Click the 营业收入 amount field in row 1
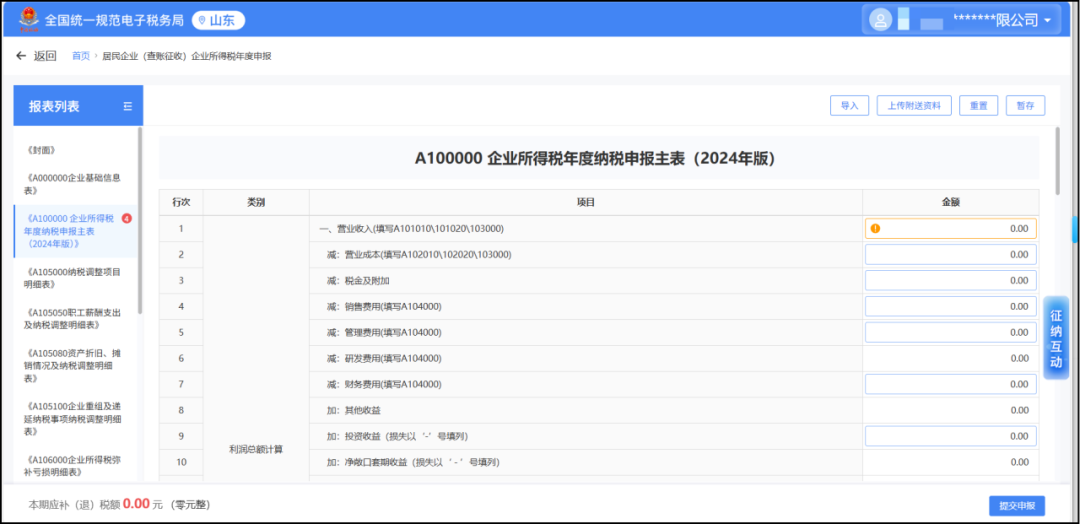This screenshot has height=524, width=1080. 951,229
